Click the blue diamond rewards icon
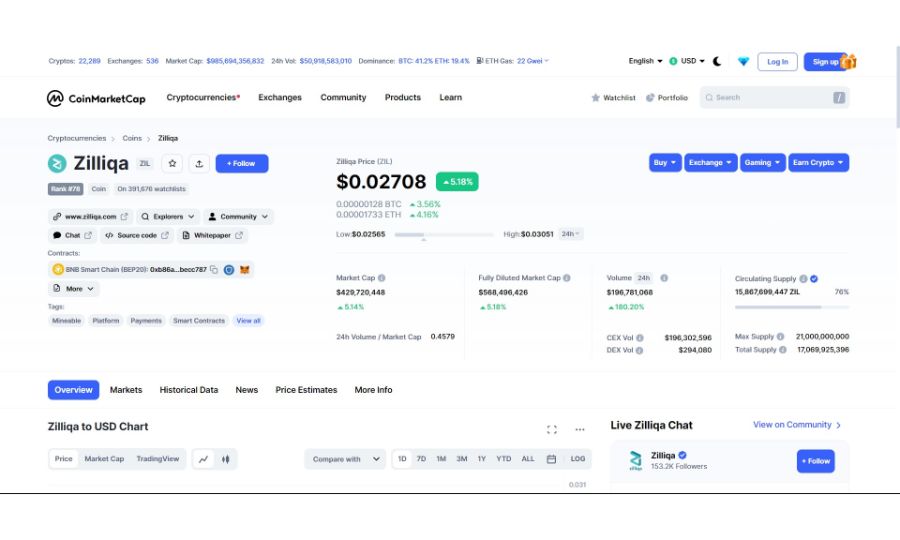 pyautogui.click(x=743, y=61)
